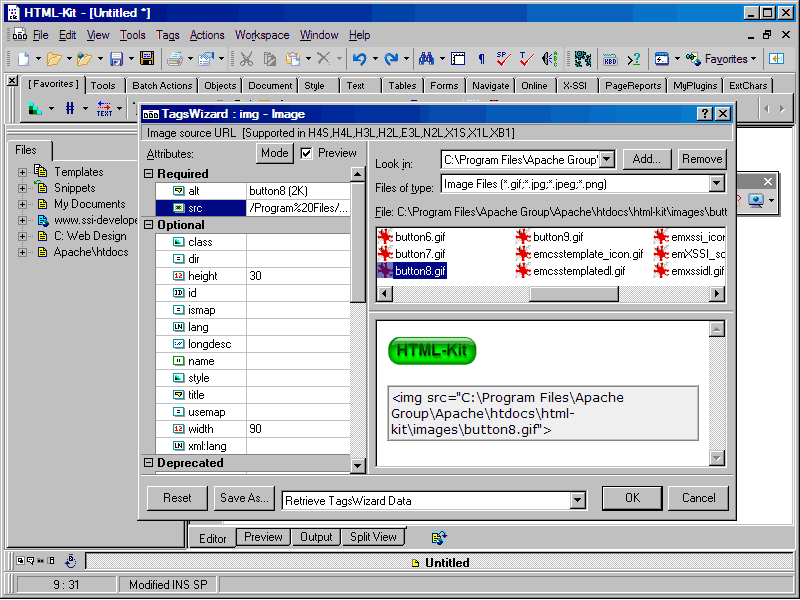The width and height of the screenshot is (800, 600).
Task: Collapse the Required attributes group
Action: (x=148, y=174)
